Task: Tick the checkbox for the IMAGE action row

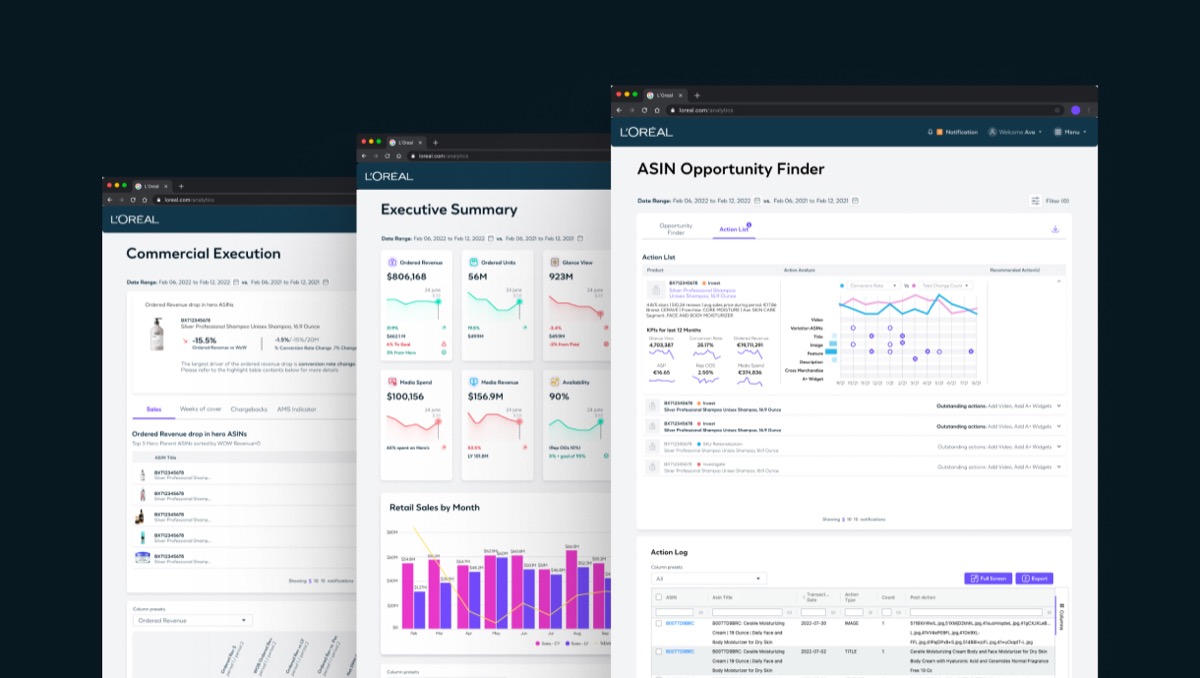Action: pyautogui.click(x=658, y=622)
